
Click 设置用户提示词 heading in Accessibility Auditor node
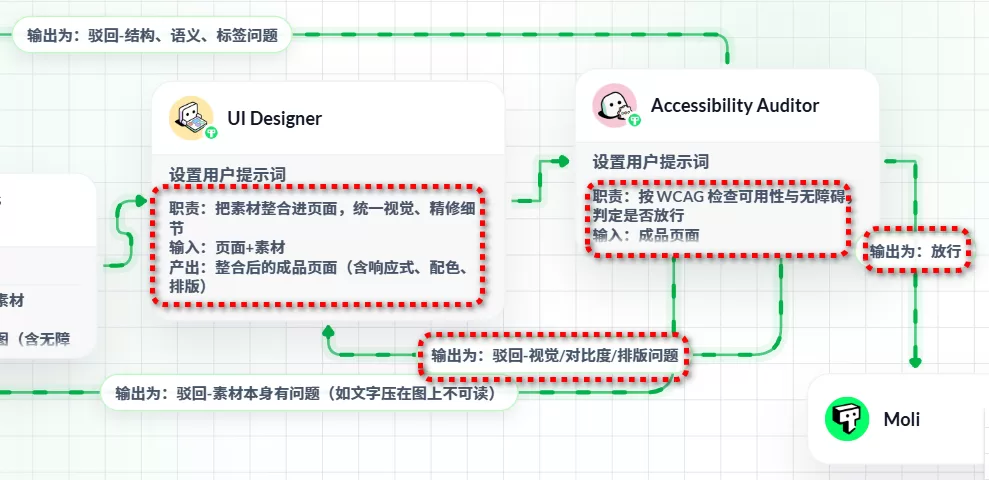pyautogui.click(x=650, y=162)
